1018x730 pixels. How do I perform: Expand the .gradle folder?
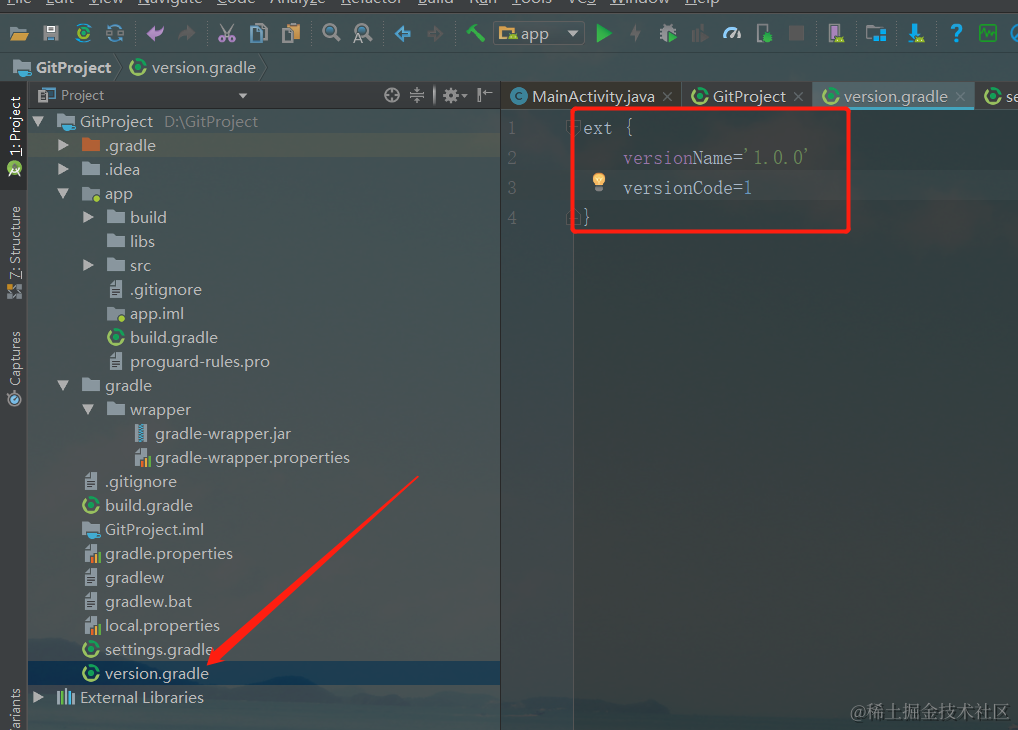[x=63, y=145]
